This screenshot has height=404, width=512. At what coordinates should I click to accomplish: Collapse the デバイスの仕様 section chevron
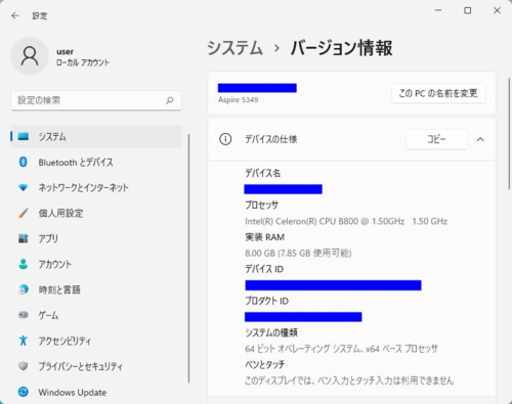(480, 139)
